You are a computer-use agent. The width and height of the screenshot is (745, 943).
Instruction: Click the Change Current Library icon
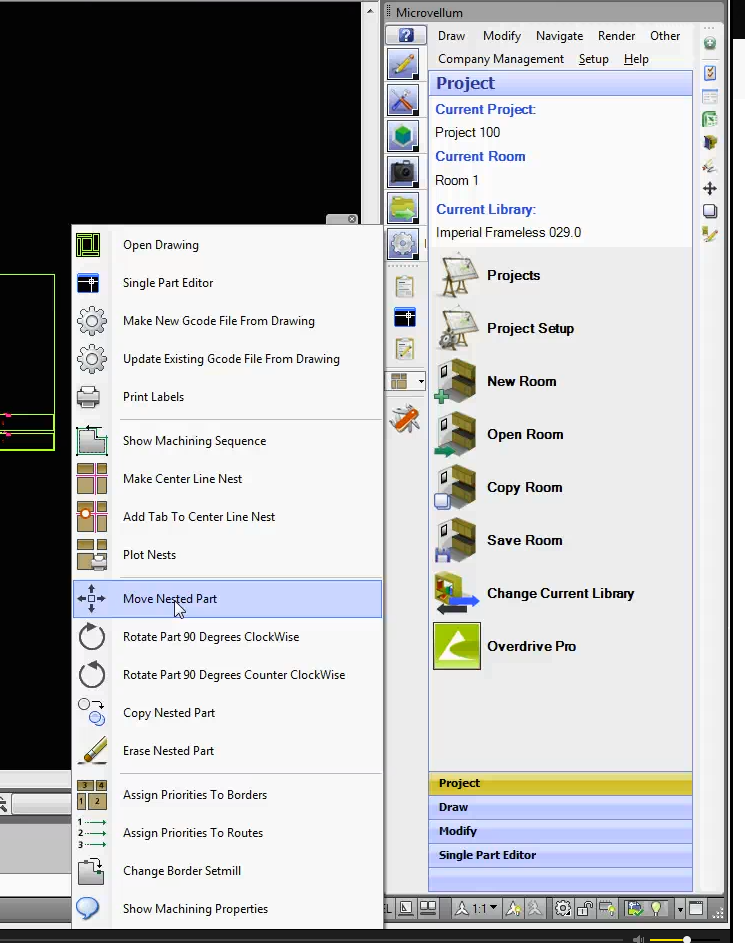pos(456,593)
